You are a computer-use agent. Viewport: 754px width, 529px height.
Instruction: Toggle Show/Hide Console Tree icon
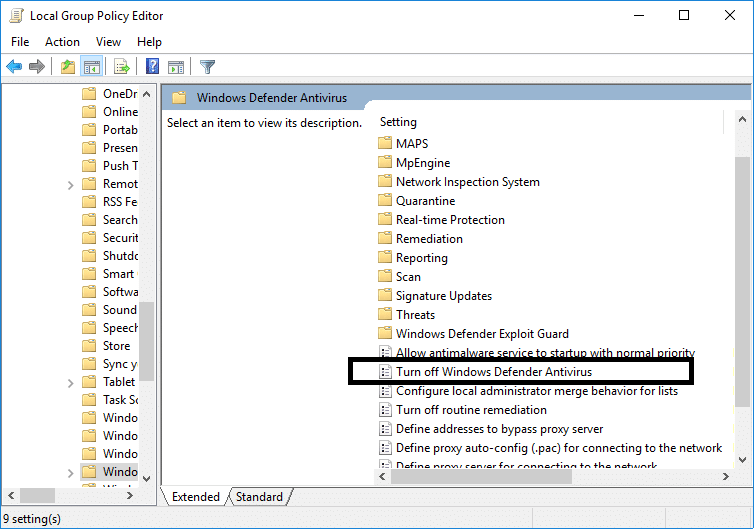point(91,67)
